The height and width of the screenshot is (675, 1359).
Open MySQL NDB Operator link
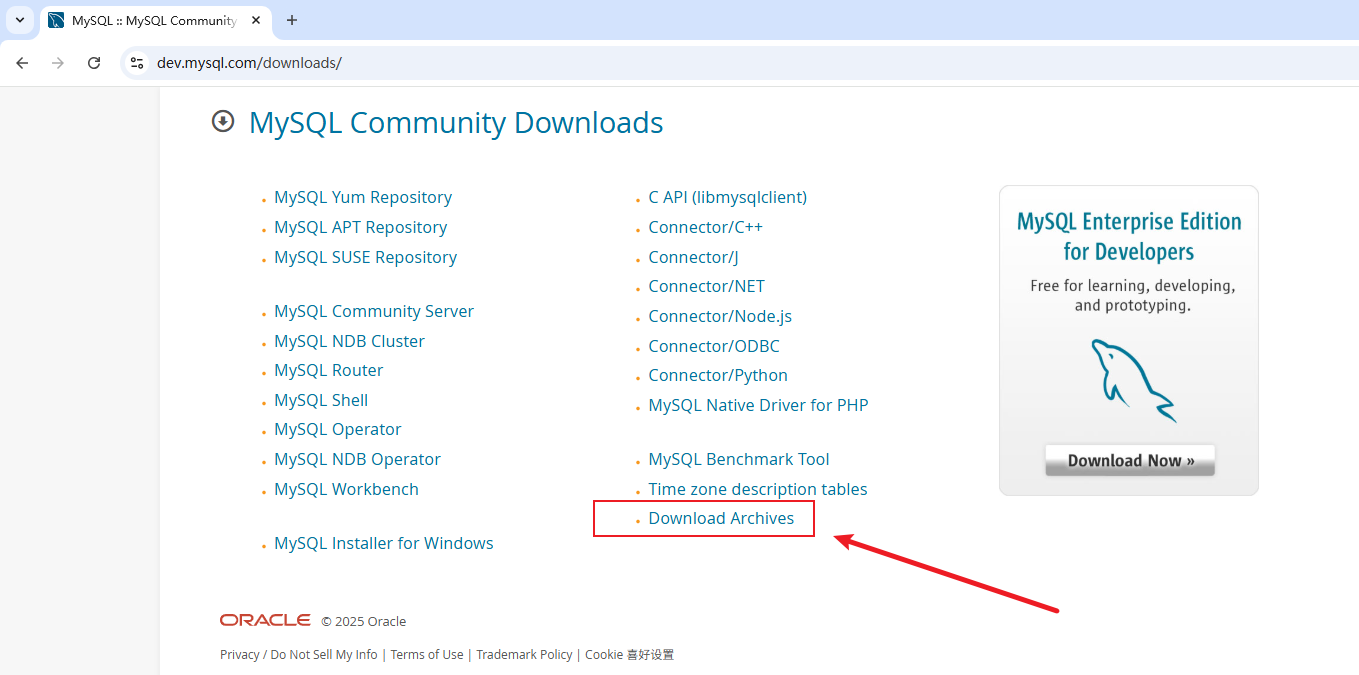358,460
